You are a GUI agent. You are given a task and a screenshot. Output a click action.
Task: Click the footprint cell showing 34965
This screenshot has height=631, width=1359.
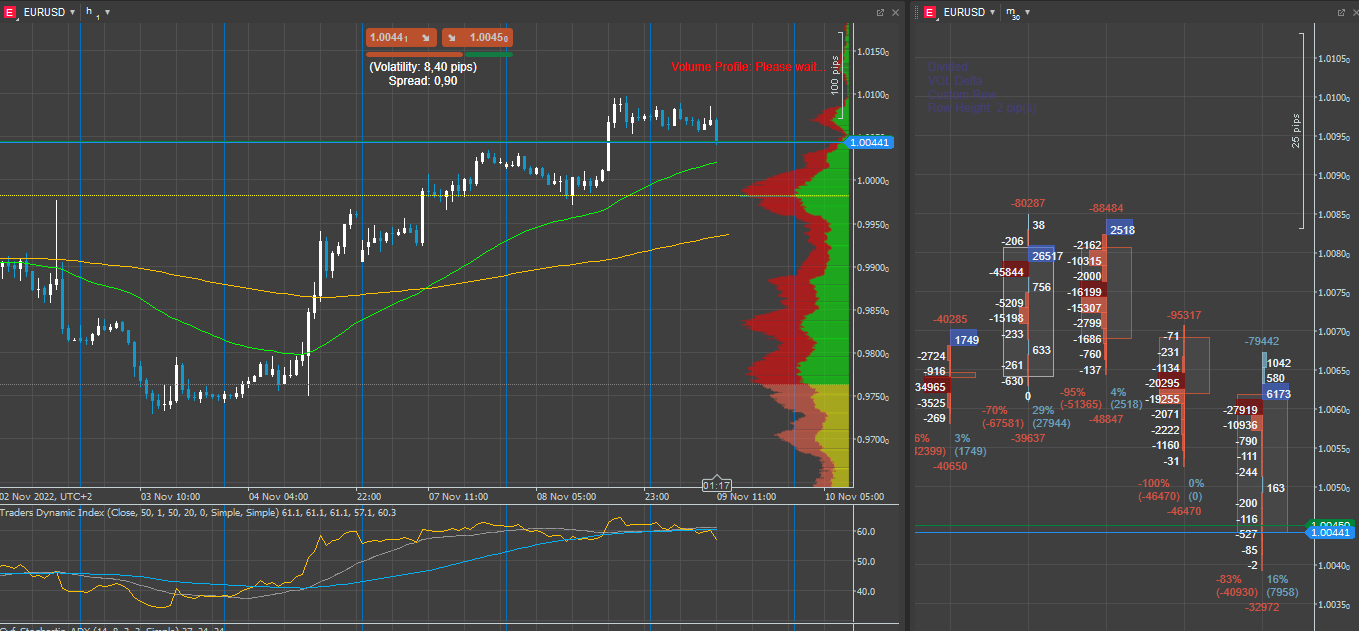(931, 386)
